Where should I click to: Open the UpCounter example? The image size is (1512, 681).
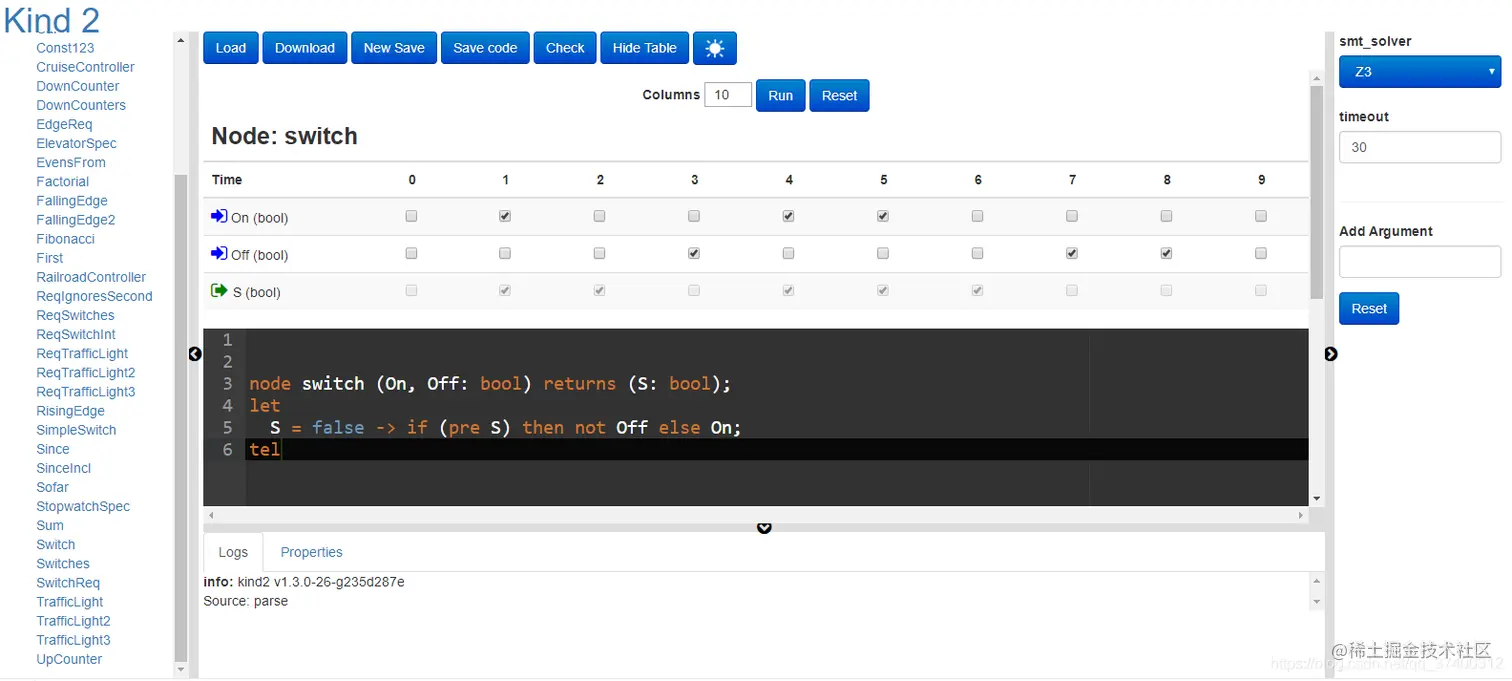pyautogui.click(x=69, y=659)
